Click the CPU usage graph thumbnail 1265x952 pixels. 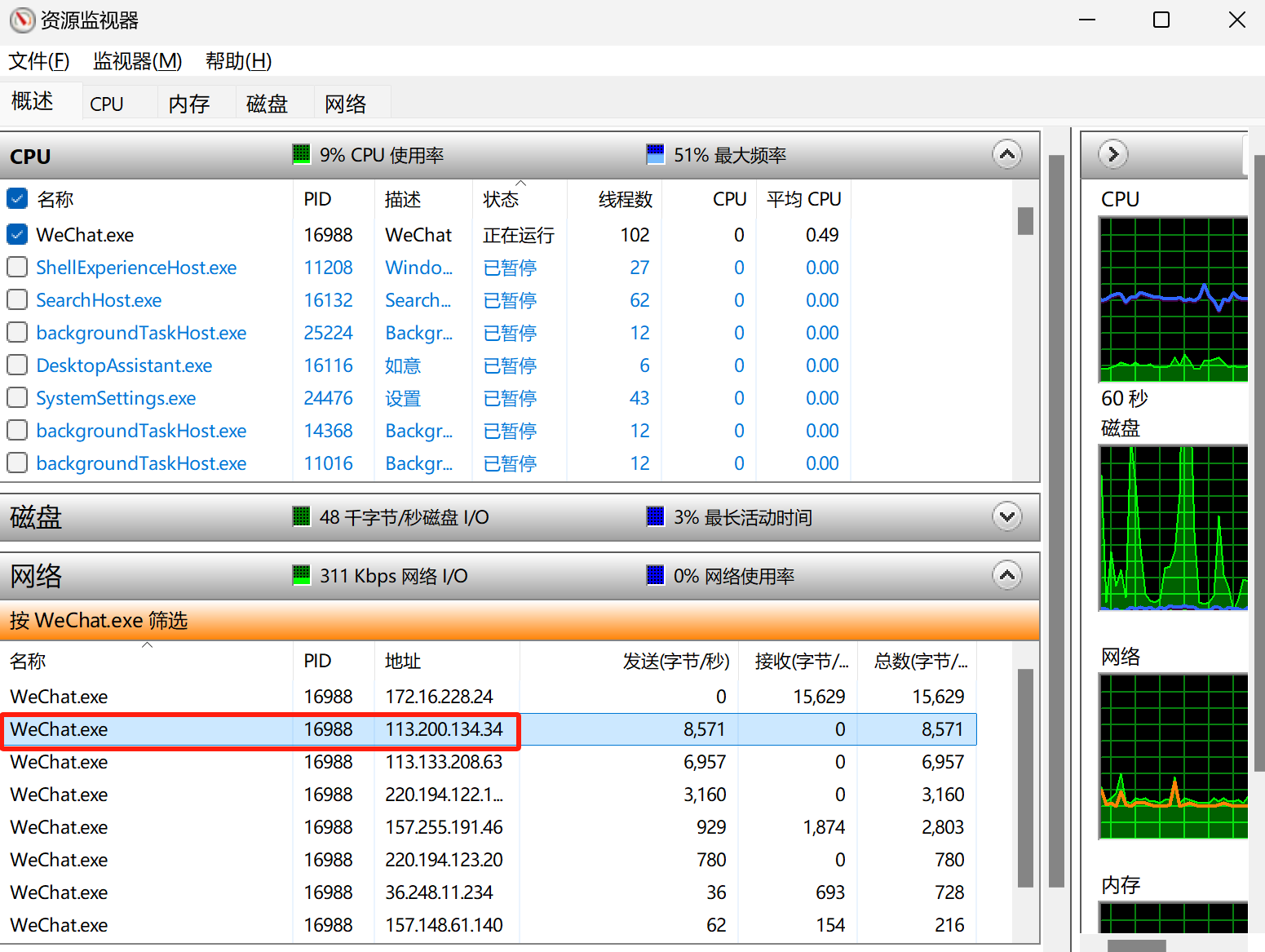(1173, 299)
